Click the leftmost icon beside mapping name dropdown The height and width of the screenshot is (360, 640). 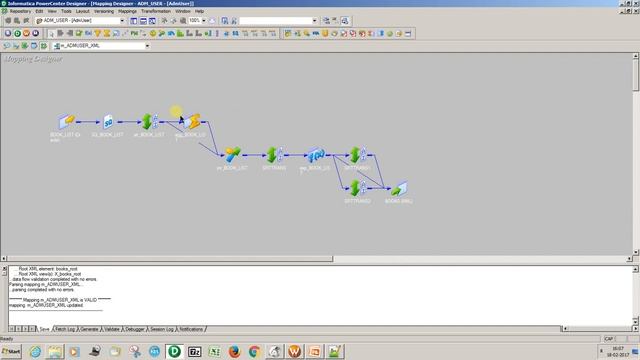pyautogui.click(x=7, y=46)
